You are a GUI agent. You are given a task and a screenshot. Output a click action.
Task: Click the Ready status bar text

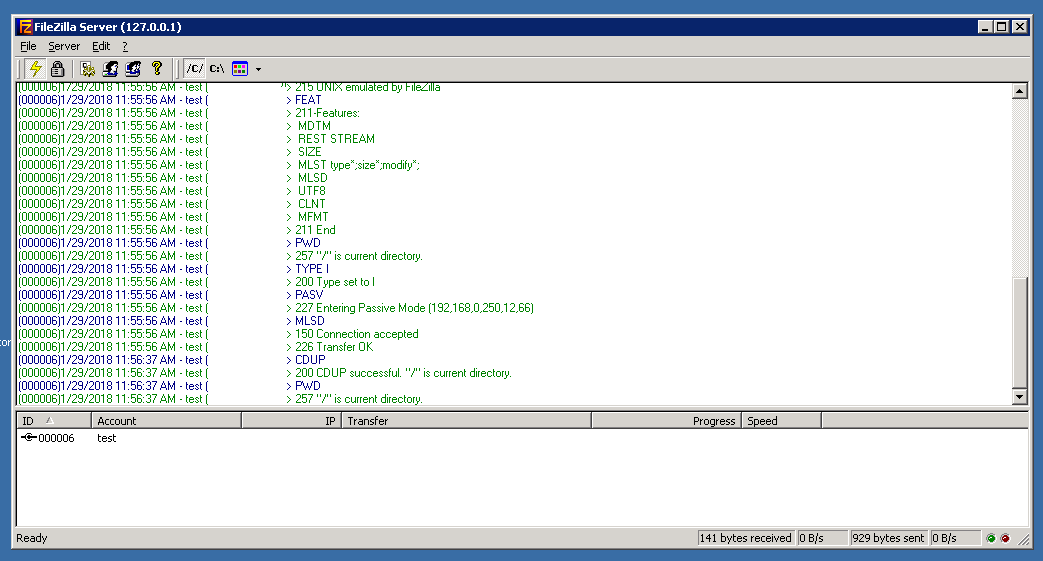pos(32,538)
